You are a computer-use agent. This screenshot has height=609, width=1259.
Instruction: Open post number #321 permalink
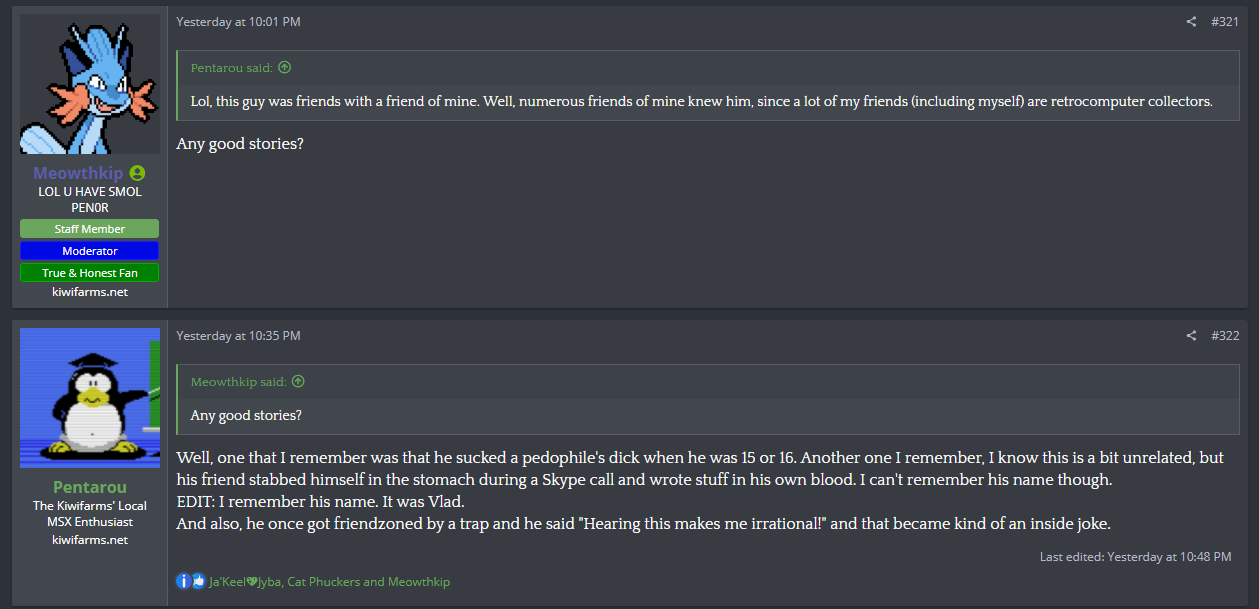1225,22
